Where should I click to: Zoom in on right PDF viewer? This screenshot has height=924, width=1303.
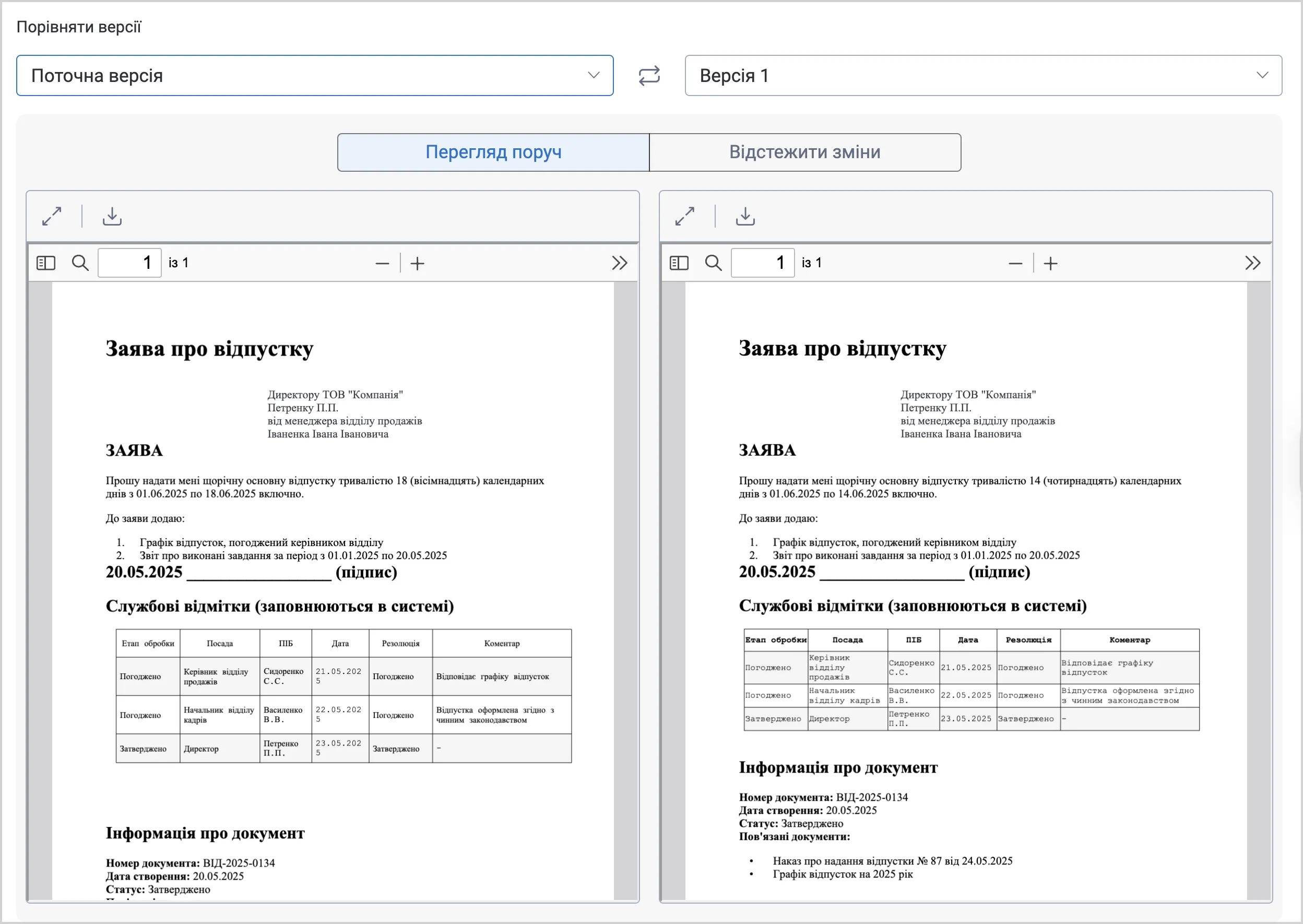(1050, 264)
